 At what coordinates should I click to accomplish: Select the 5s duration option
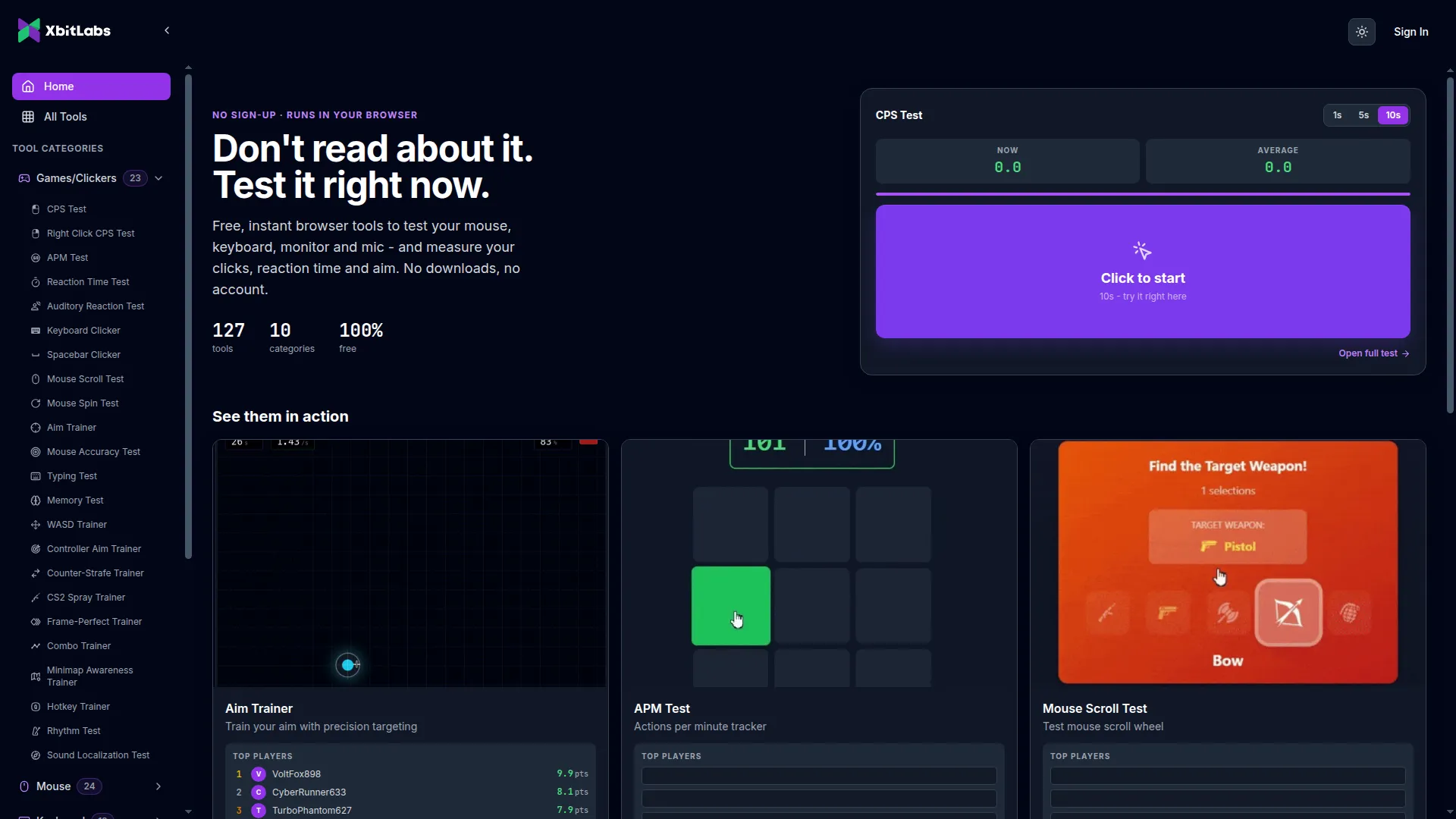click(1363, 115)
